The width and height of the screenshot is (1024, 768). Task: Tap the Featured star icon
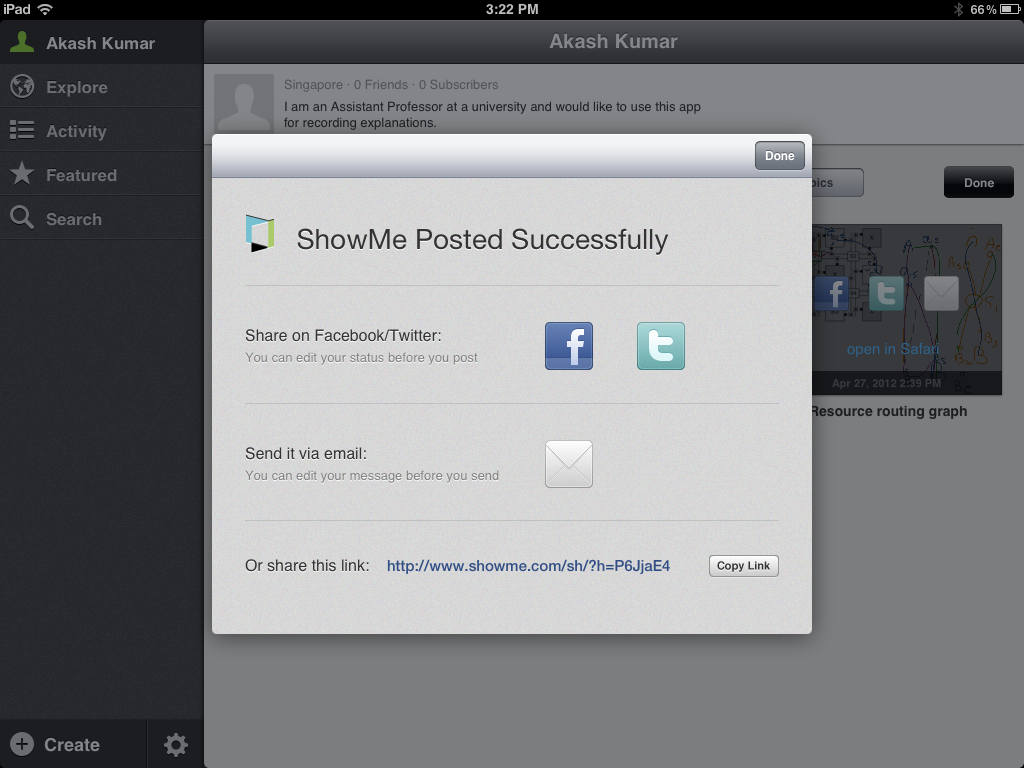(22, 173)
